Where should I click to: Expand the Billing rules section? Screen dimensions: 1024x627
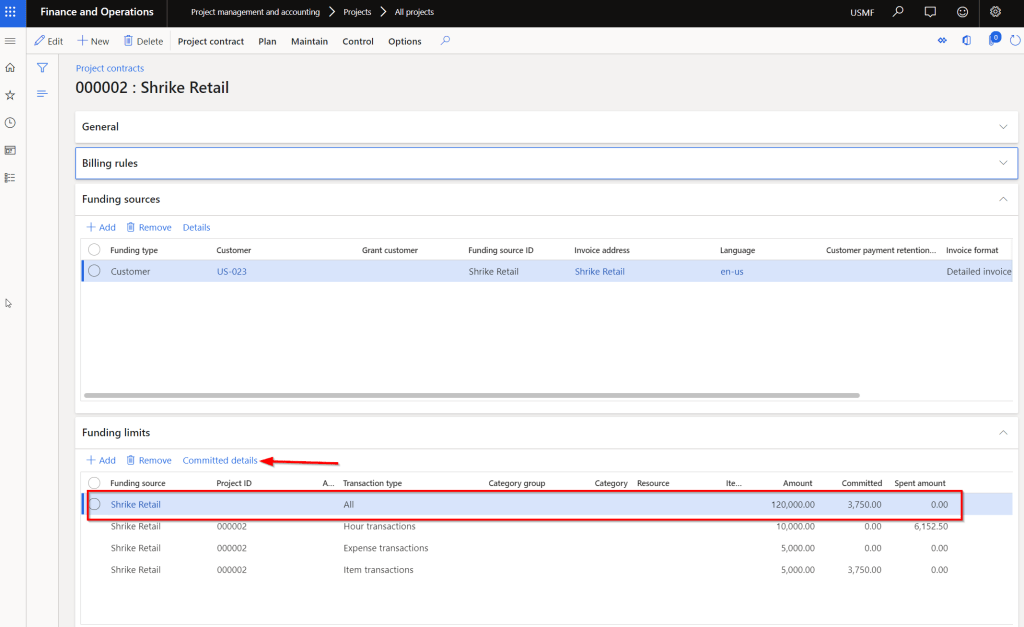[1004, 163]
